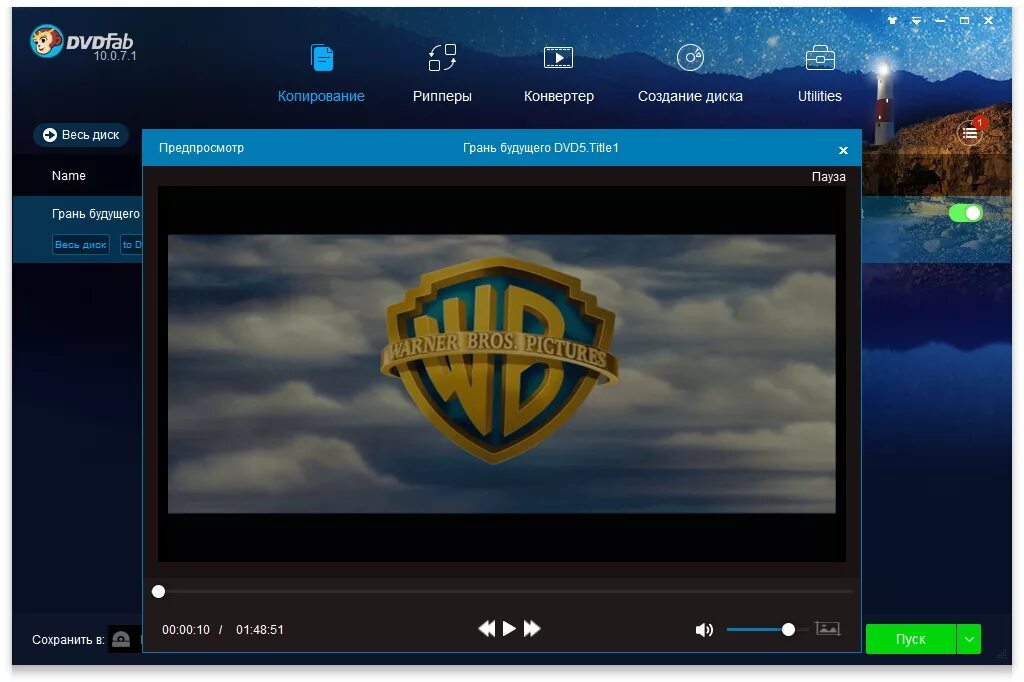The image size is (1024, 682).
Task: Click the green Пуск start button
Action: coord(910,639)
